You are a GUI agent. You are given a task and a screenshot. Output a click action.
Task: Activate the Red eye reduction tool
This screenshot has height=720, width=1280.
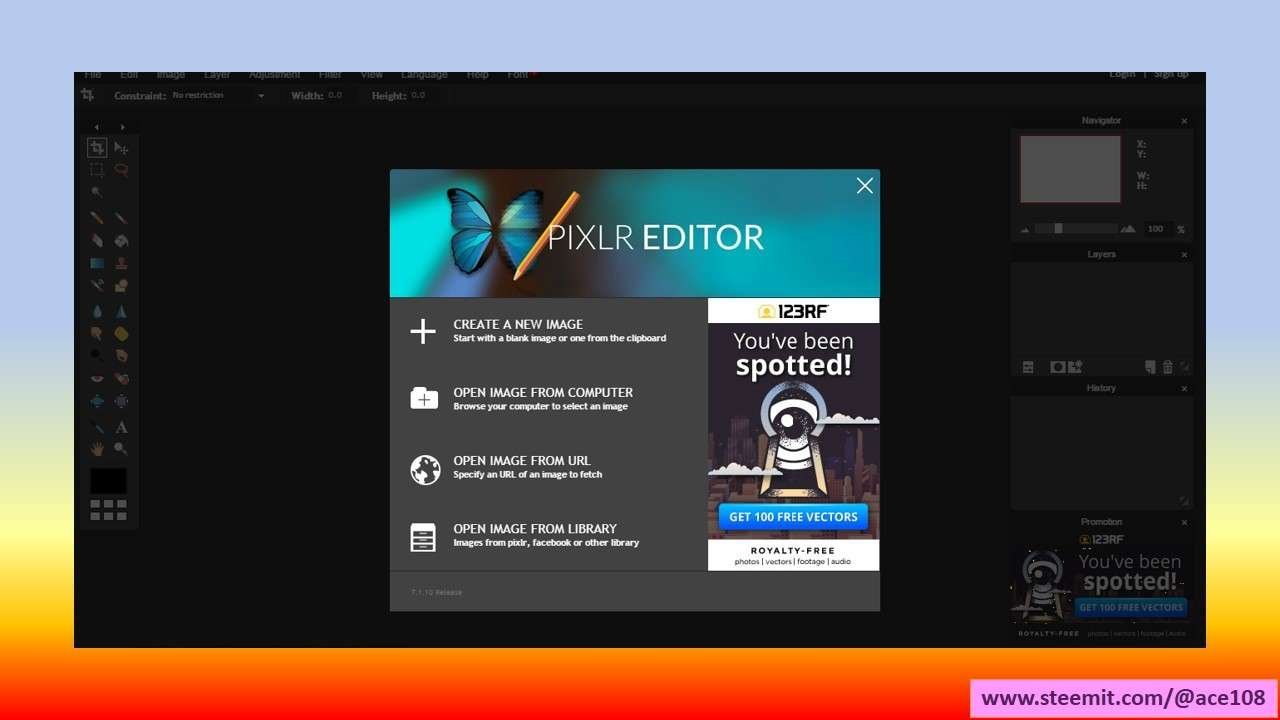point(97,378)
